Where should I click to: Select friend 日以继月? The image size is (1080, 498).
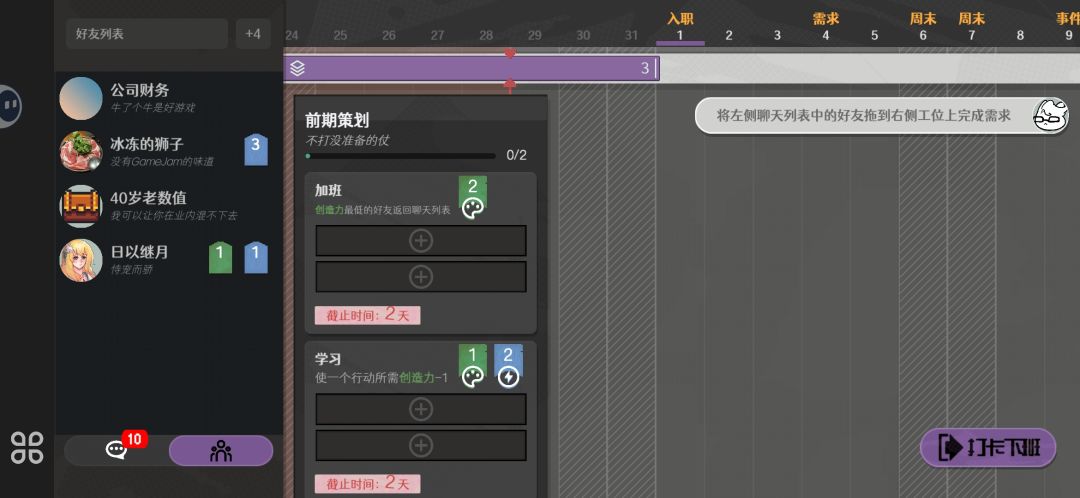tap(169, 259)
